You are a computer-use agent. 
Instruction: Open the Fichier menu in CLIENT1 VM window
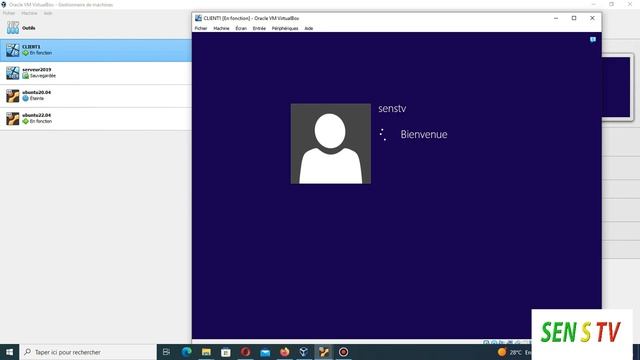coord(201,29)
